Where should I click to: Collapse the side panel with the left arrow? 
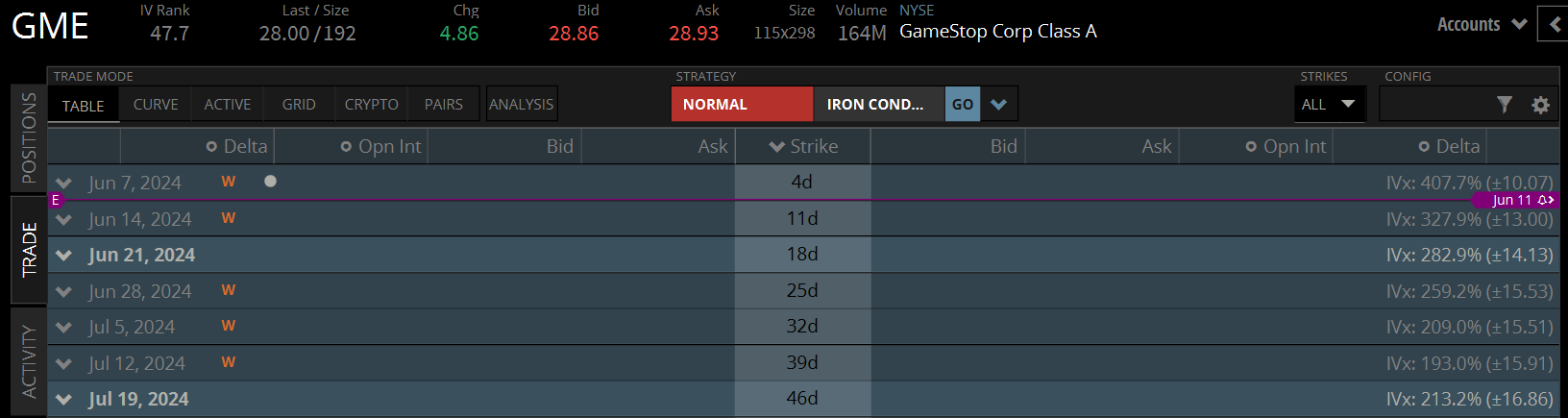coord(1555,25)
